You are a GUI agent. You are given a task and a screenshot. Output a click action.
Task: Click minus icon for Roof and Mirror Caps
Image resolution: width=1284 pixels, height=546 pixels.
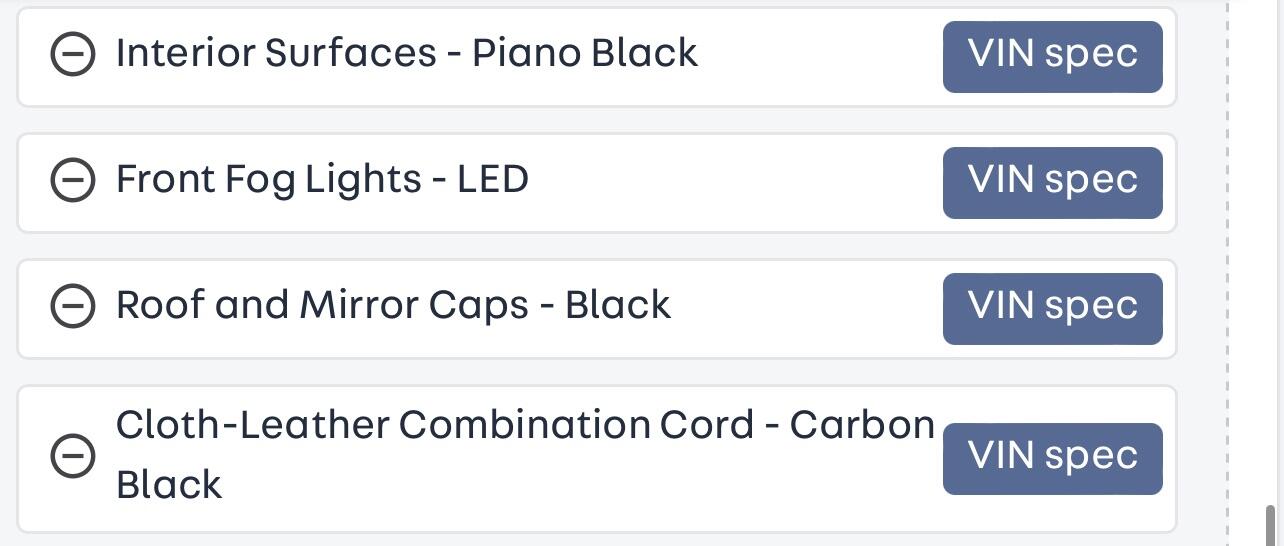(x=73, y=306)
